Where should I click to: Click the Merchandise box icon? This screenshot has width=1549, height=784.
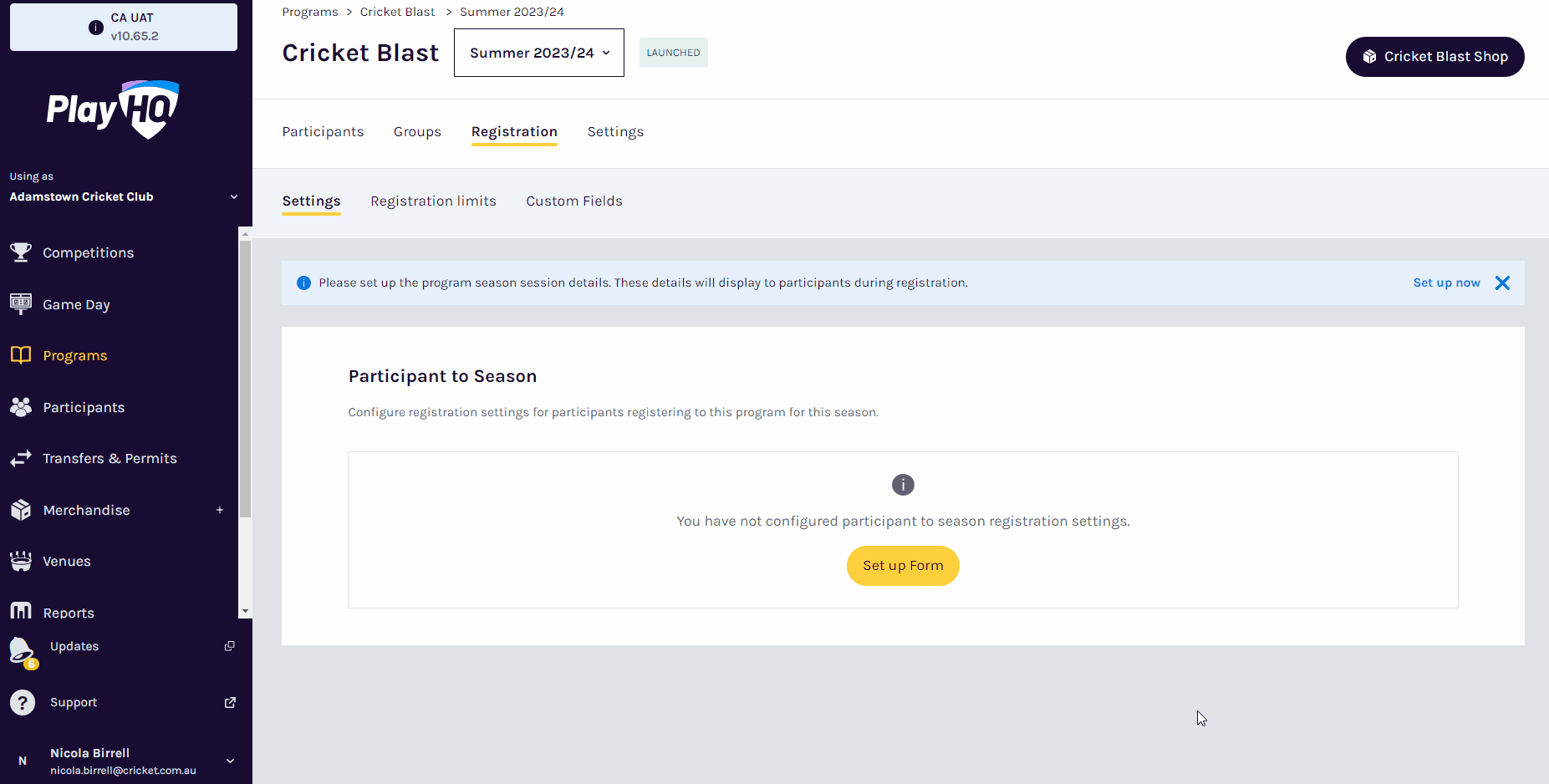(x=21, y=510)
